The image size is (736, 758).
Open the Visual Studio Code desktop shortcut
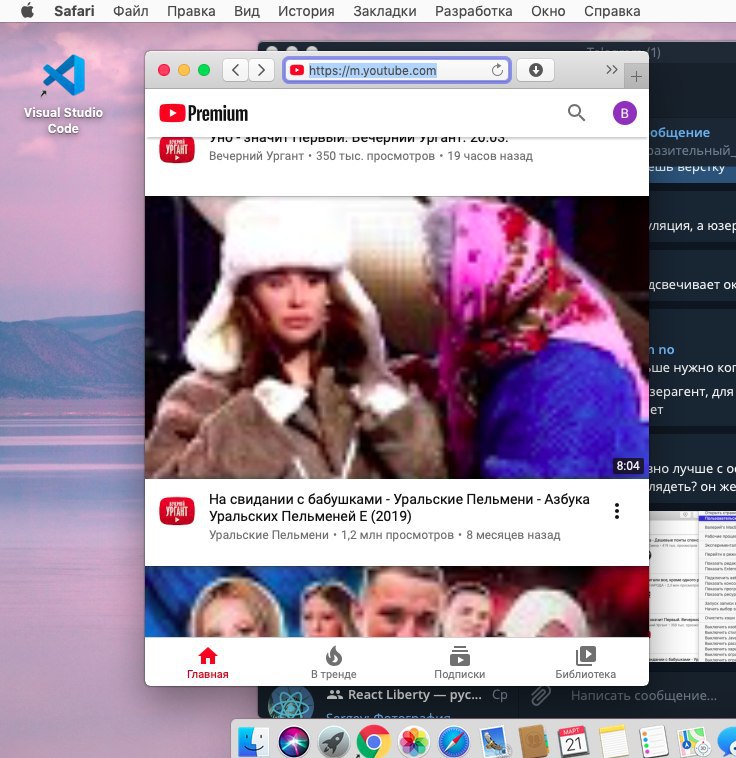click(63, 95)
